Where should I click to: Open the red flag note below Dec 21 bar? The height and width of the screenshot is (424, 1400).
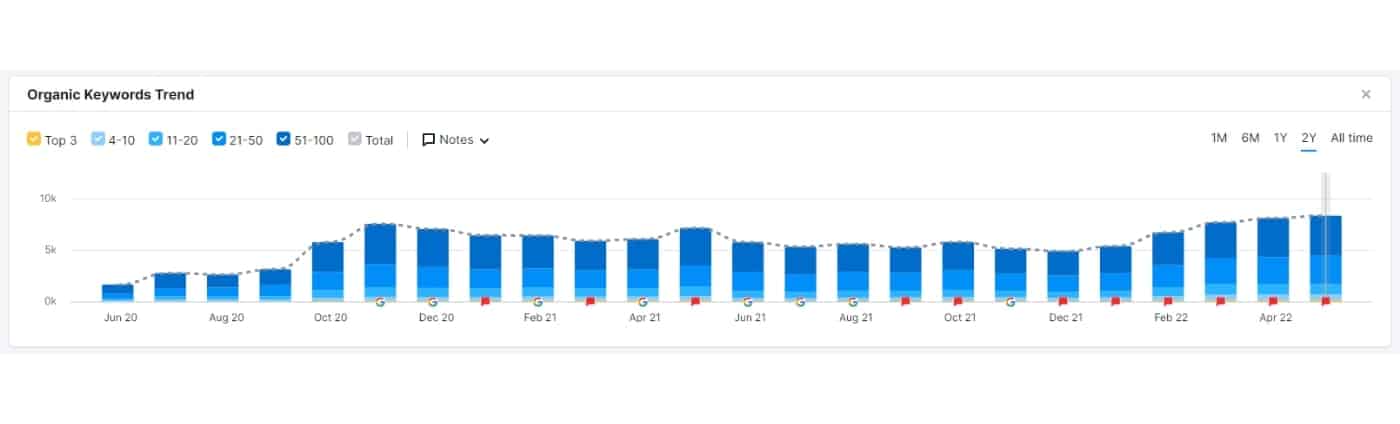[1063, 301]
